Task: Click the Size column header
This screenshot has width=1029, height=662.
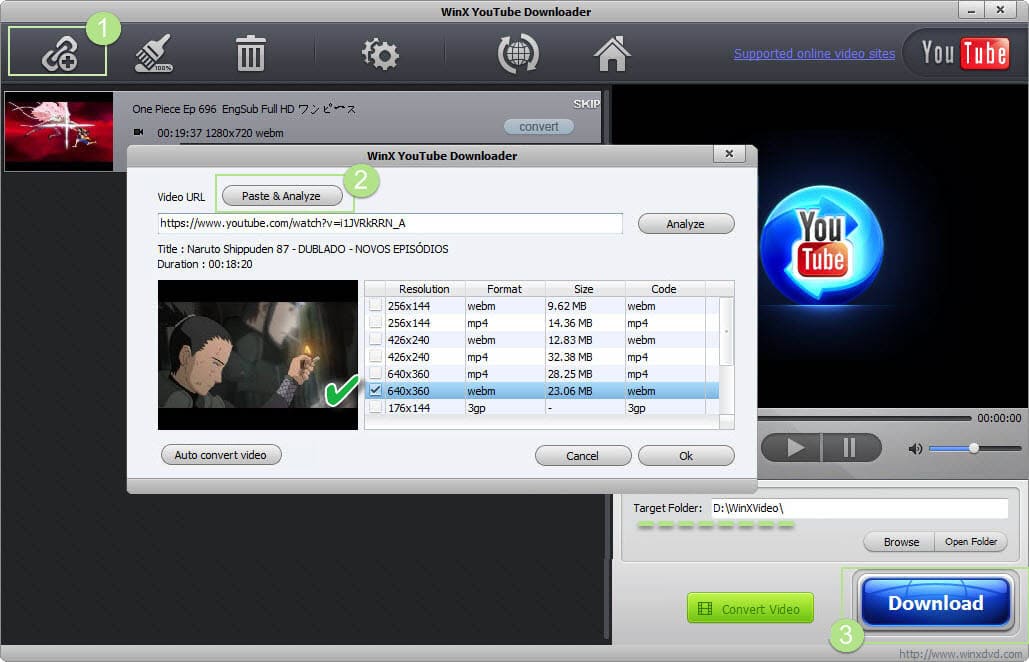Action: click(584, 289)
